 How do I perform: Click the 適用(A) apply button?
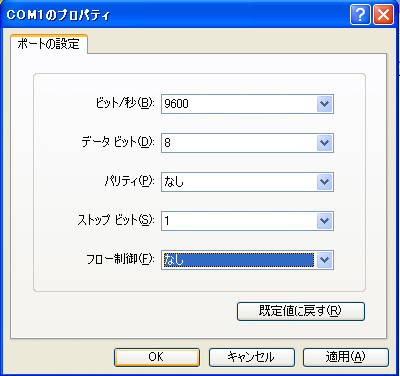(346, 357)
